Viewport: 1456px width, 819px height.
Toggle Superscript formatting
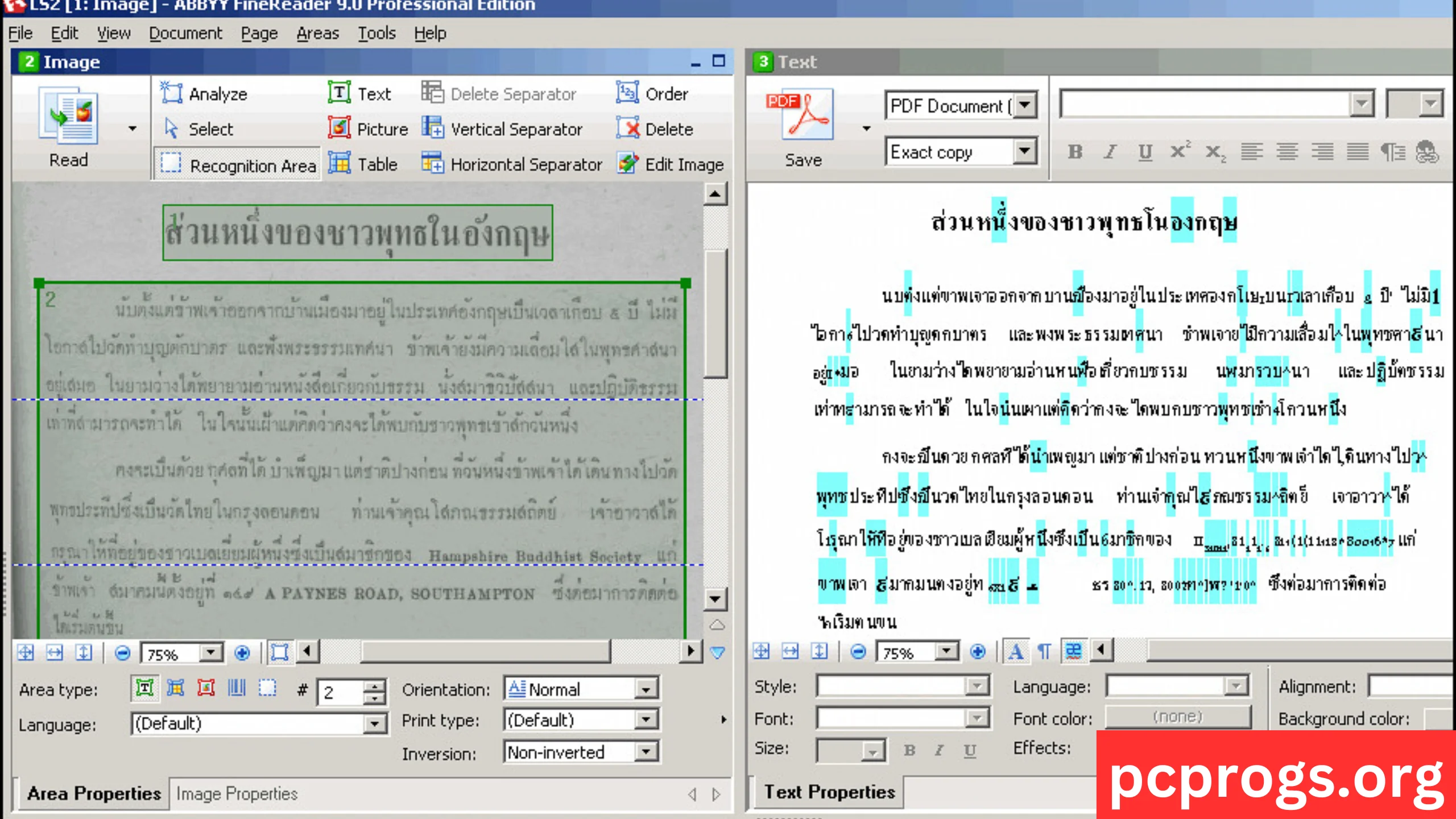coord(1180,151)
